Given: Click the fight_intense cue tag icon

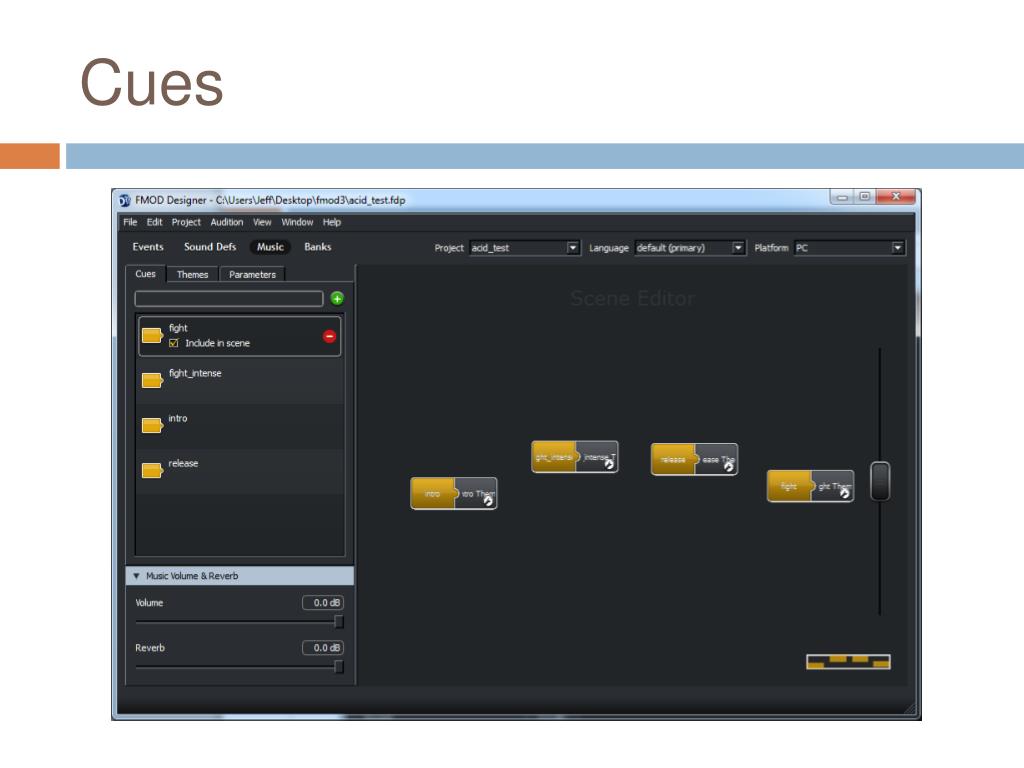Looking at the screenshot, I should (152, 380).
